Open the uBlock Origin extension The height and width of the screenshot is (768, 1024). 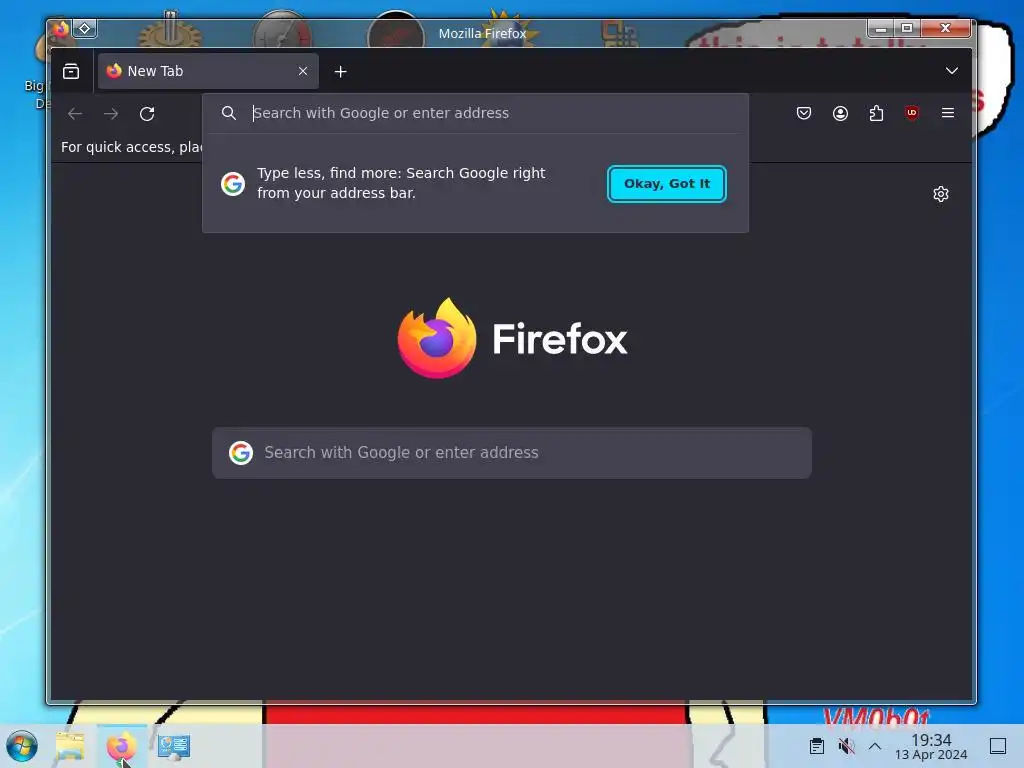click(x=912, y=113)
